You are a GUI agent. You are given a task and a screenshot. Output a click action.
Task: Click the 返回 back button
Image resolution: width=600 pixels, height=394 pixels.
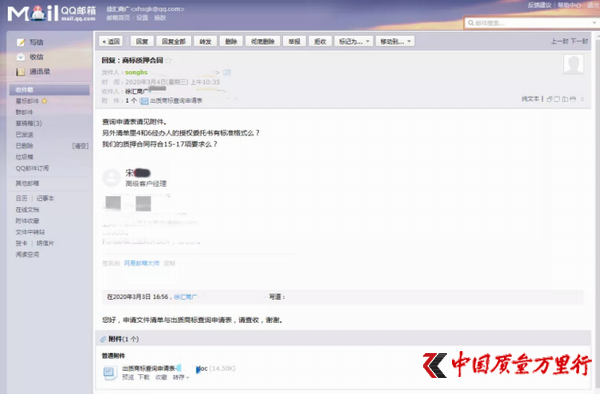point(111,41)
